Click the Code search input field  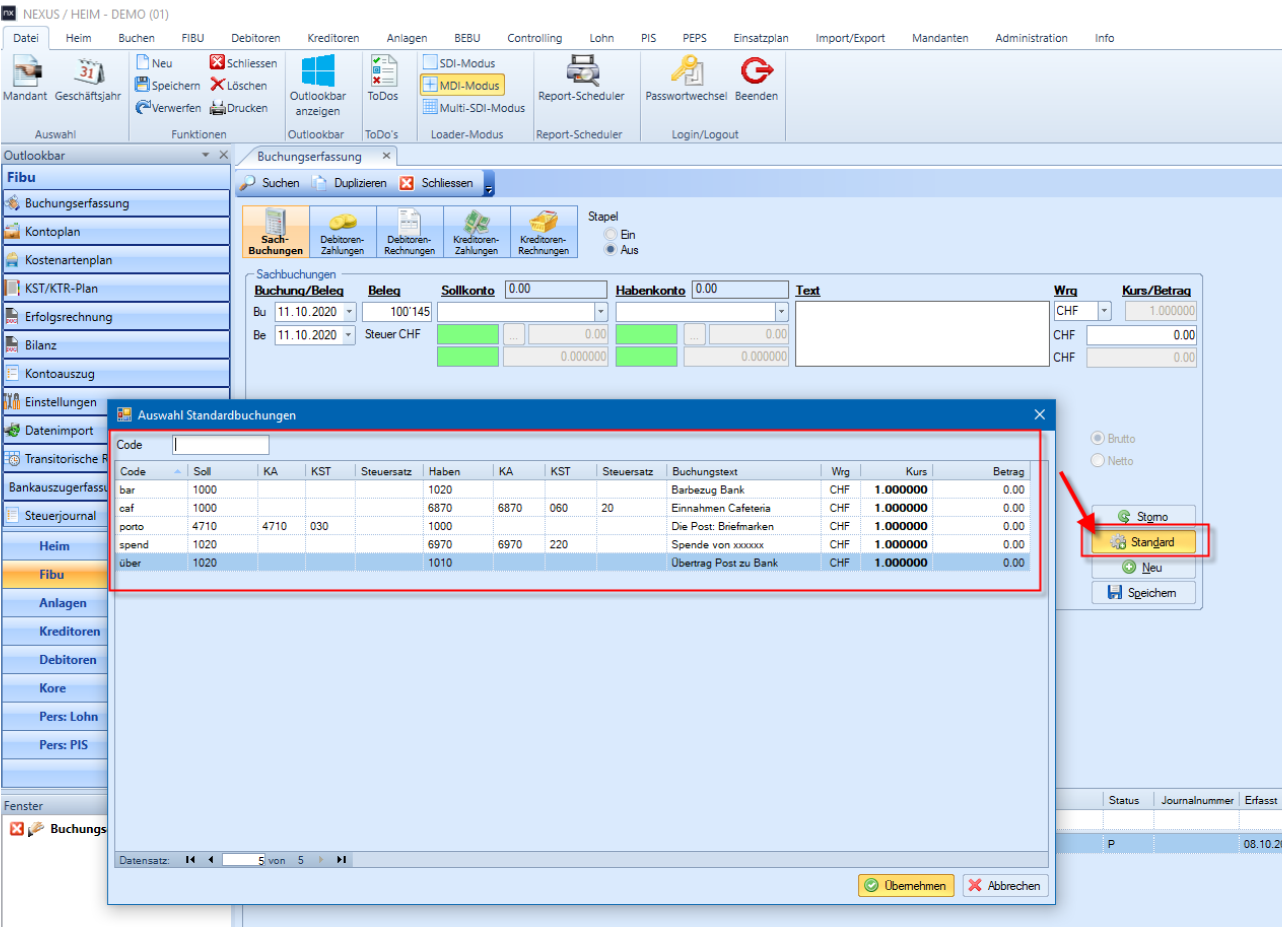click(x=221, y=445)
